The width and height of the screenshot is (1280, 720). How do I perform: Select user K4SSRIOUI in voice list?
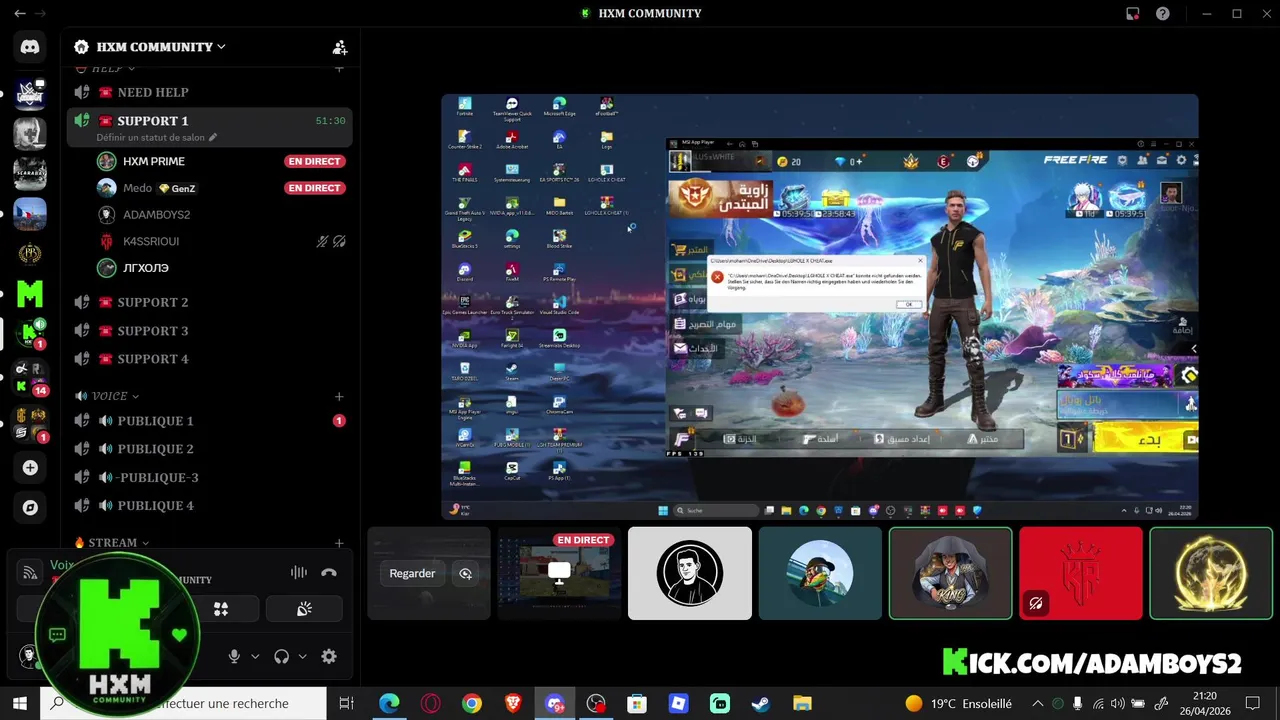click(x=151, y=241)
